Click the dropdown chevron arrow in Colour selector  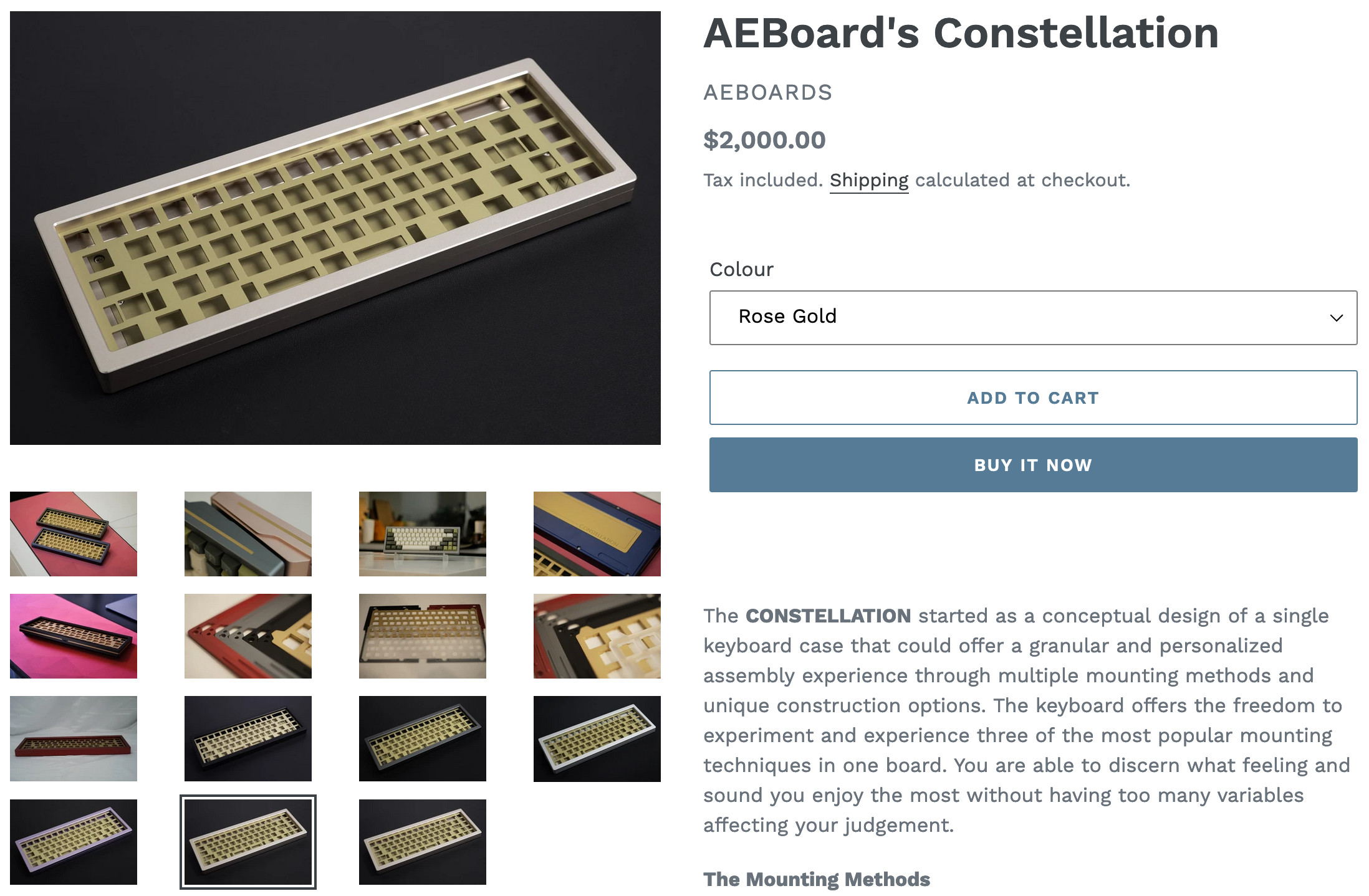(1336, 318)
